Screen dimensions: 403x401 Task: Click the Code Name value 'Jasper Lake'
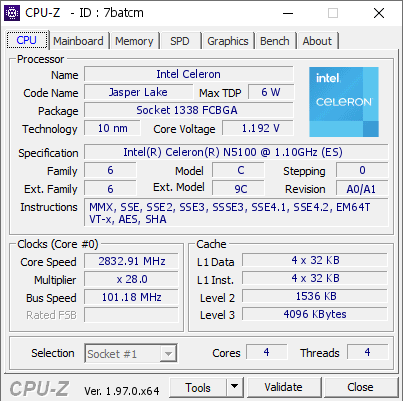click(138, 92)
